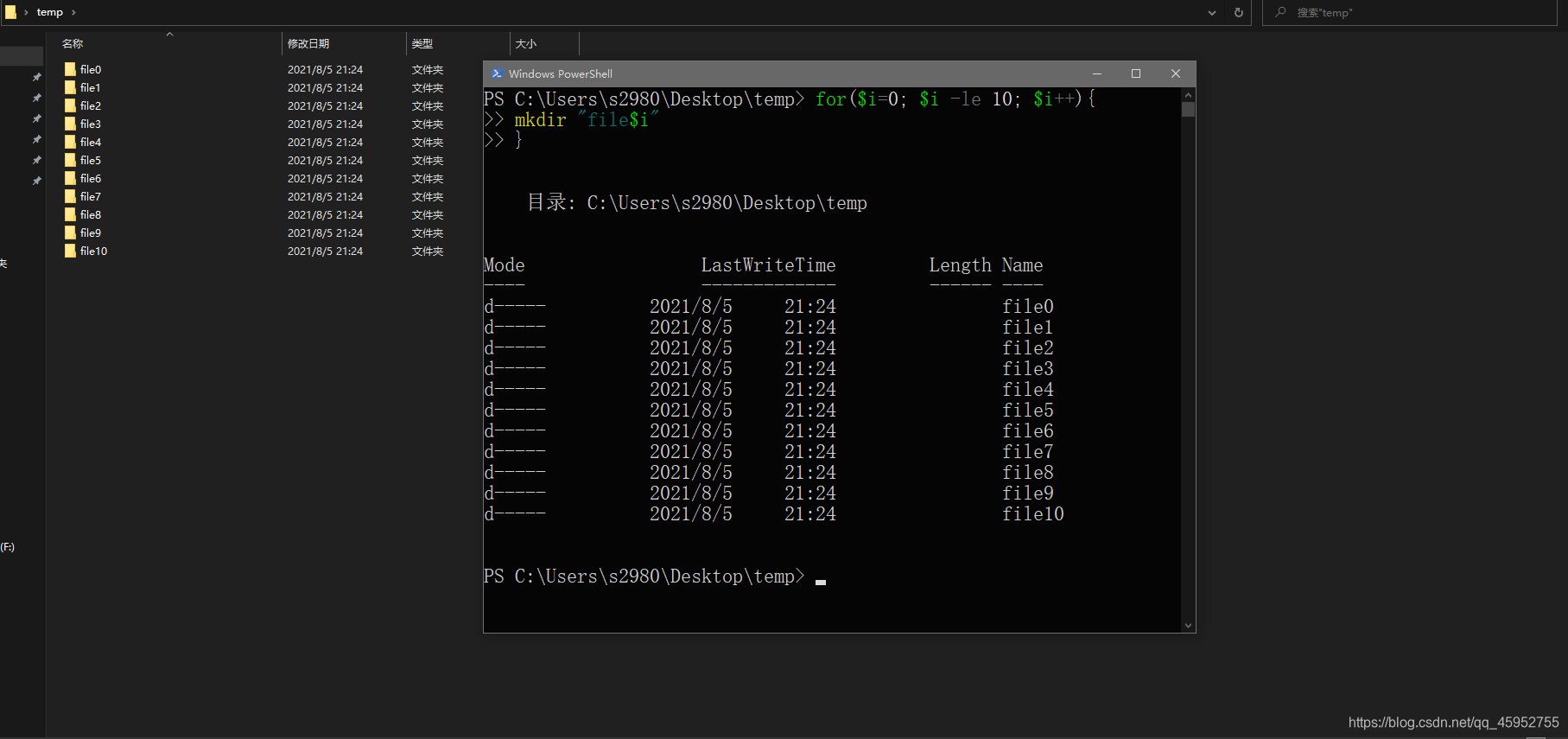The height and width of the screenshot is (739, 1568).
Task: Click the Length header in PowerShell output
Action: pos(960,265)
